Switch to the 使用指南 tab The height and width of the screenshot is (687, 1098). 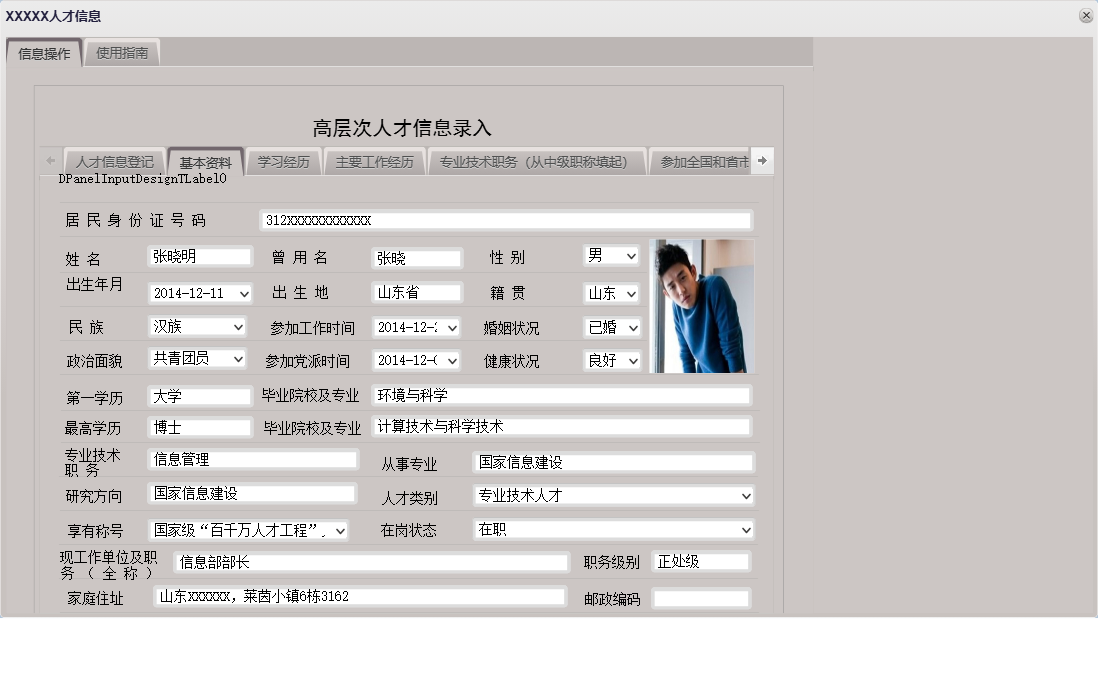click(x=122, y=52)
